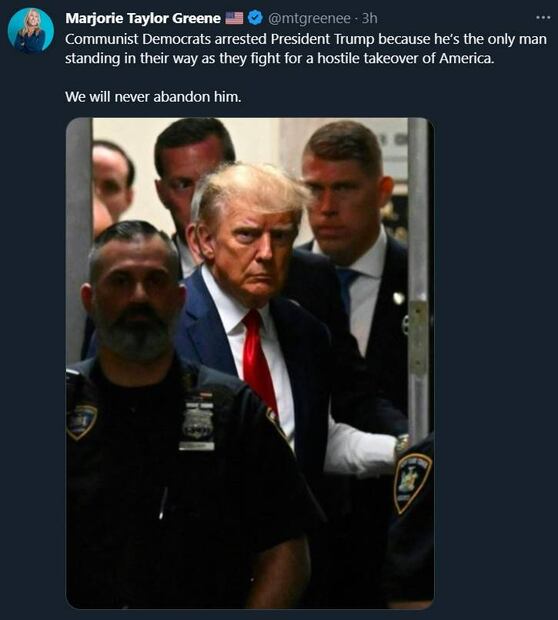Viewport: 558px width, 620px height.
Task: Open the three-dot more options menu
Action: coord(543,17)
